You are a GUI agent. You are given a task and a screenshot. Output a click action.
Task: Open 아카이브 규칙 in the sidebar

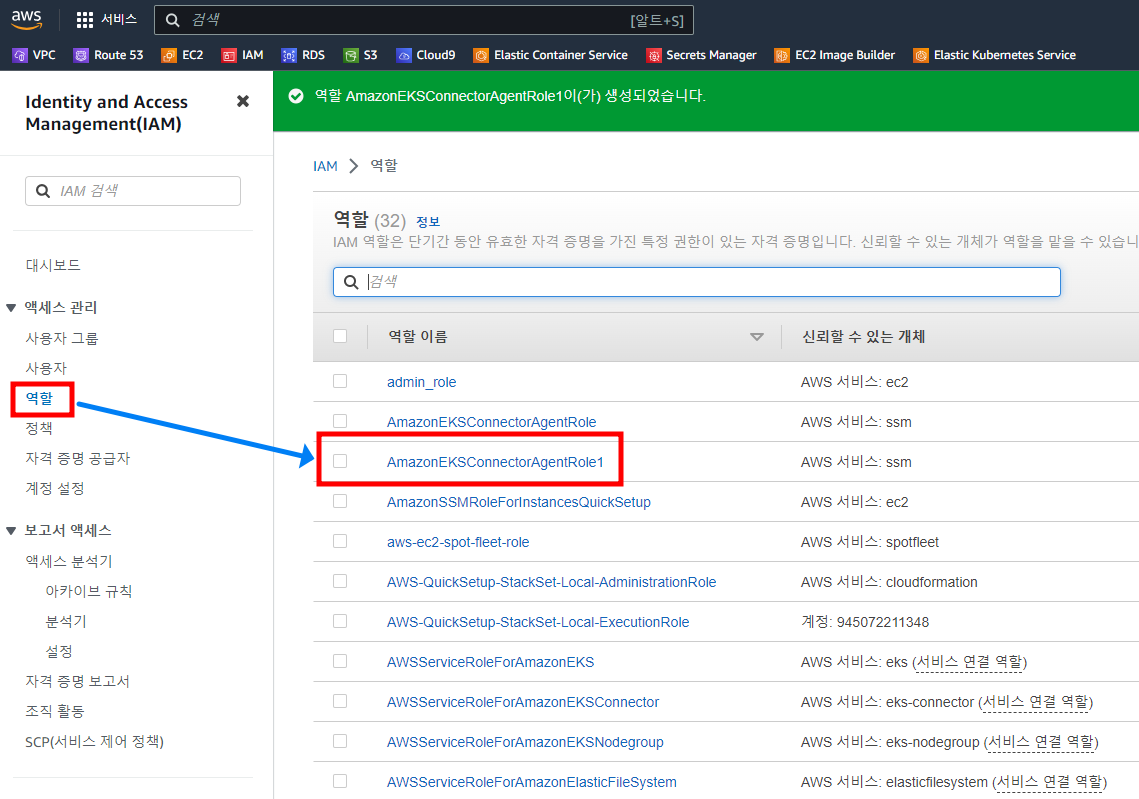pyautogui.click(x=89, y=591)
